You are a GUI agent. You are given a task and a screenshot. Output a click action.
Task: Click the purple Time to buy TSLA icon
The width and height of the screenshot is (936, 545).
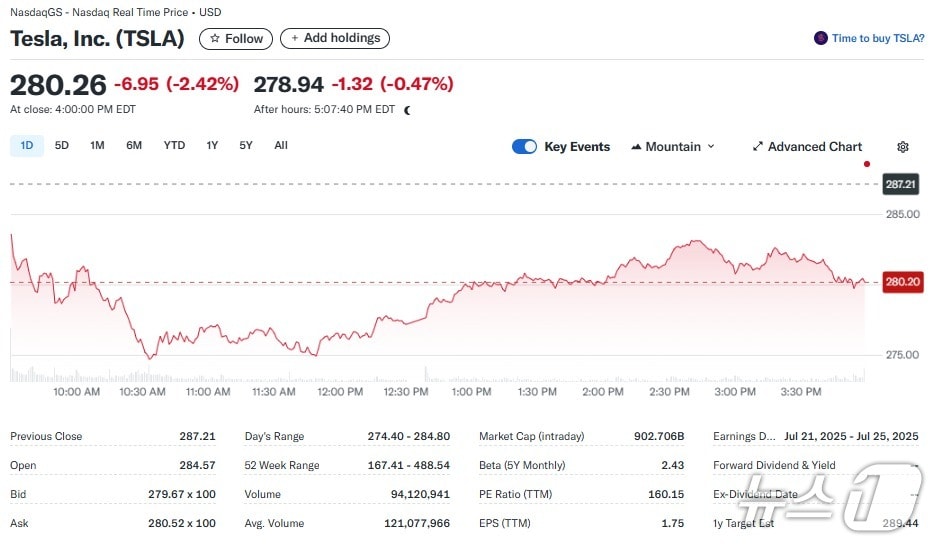[x=821, y=39]
